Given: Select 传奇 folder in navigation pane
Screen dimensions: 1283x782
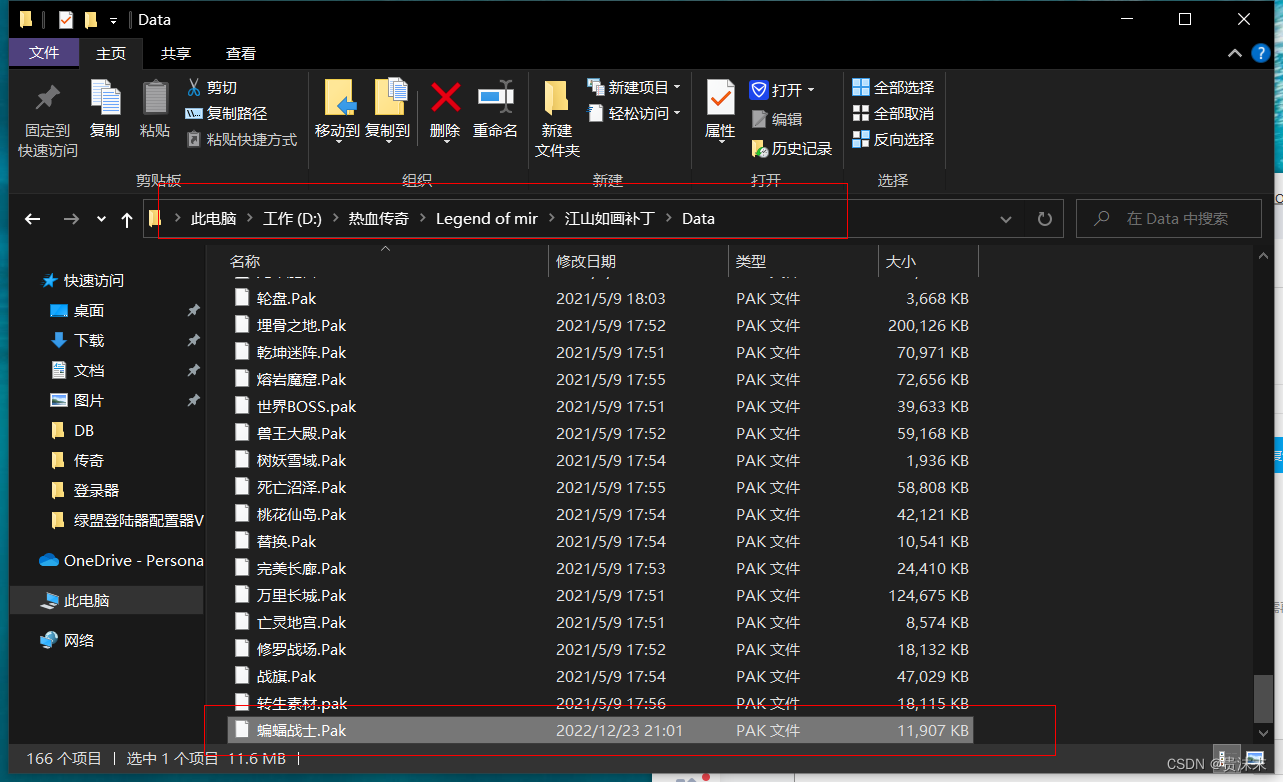Looking at the screenshot, I should point(89,461).
